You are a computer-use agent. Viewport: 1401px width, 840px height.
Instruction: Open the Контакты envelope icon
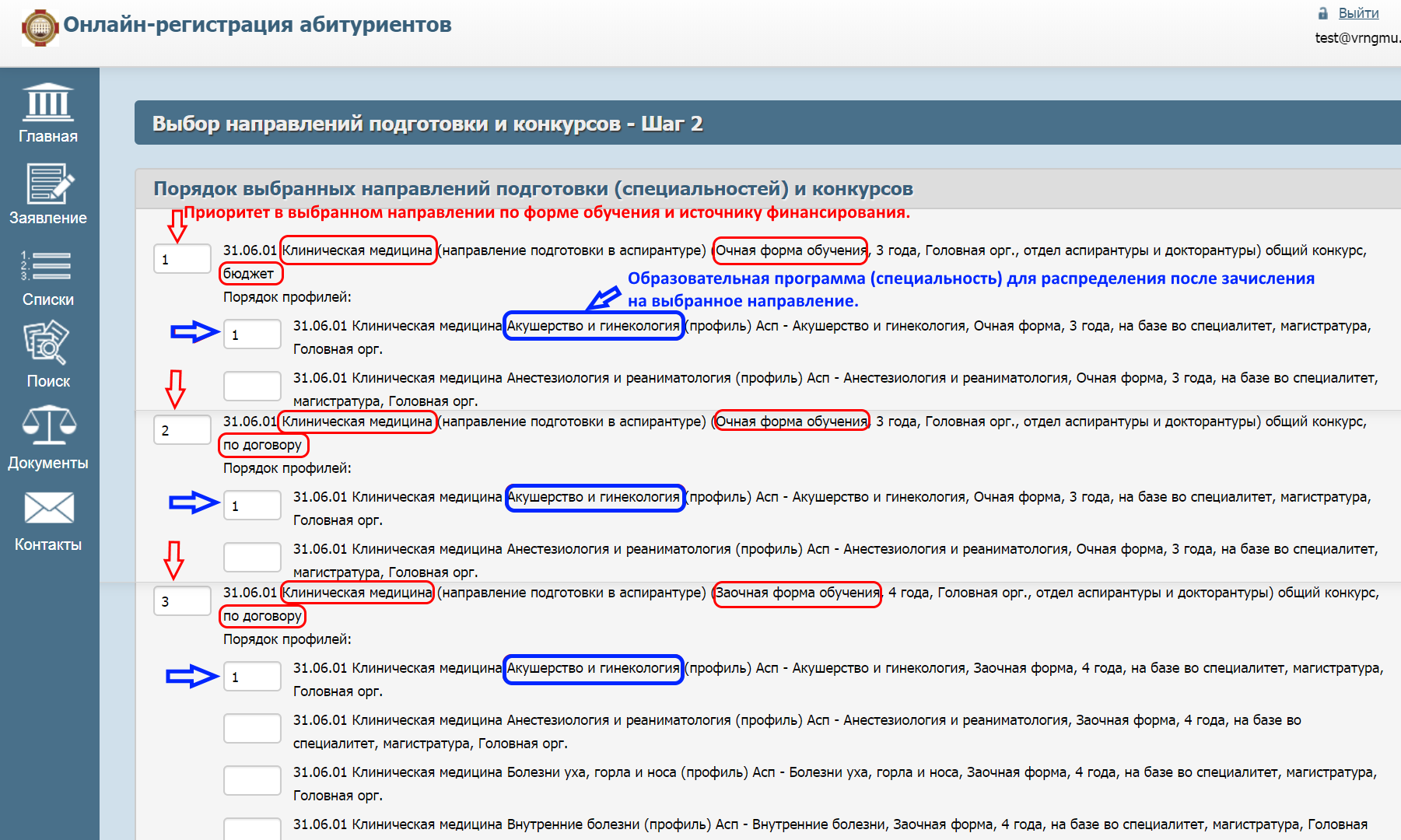[49, 508]
